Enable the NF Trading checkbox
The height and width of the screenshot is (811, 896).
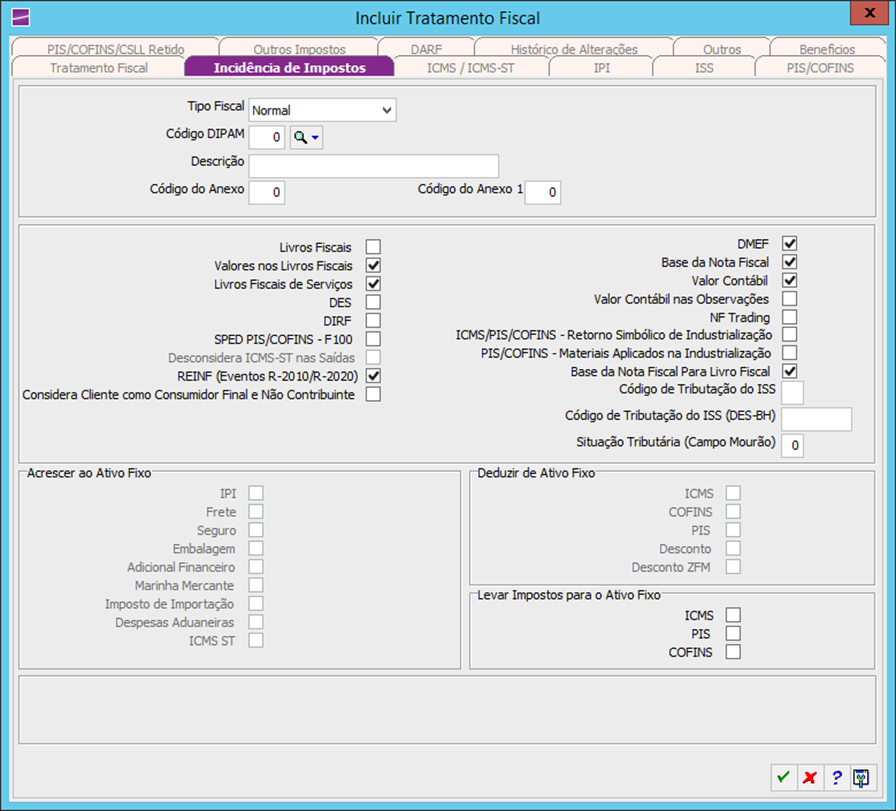coord(790,317)
